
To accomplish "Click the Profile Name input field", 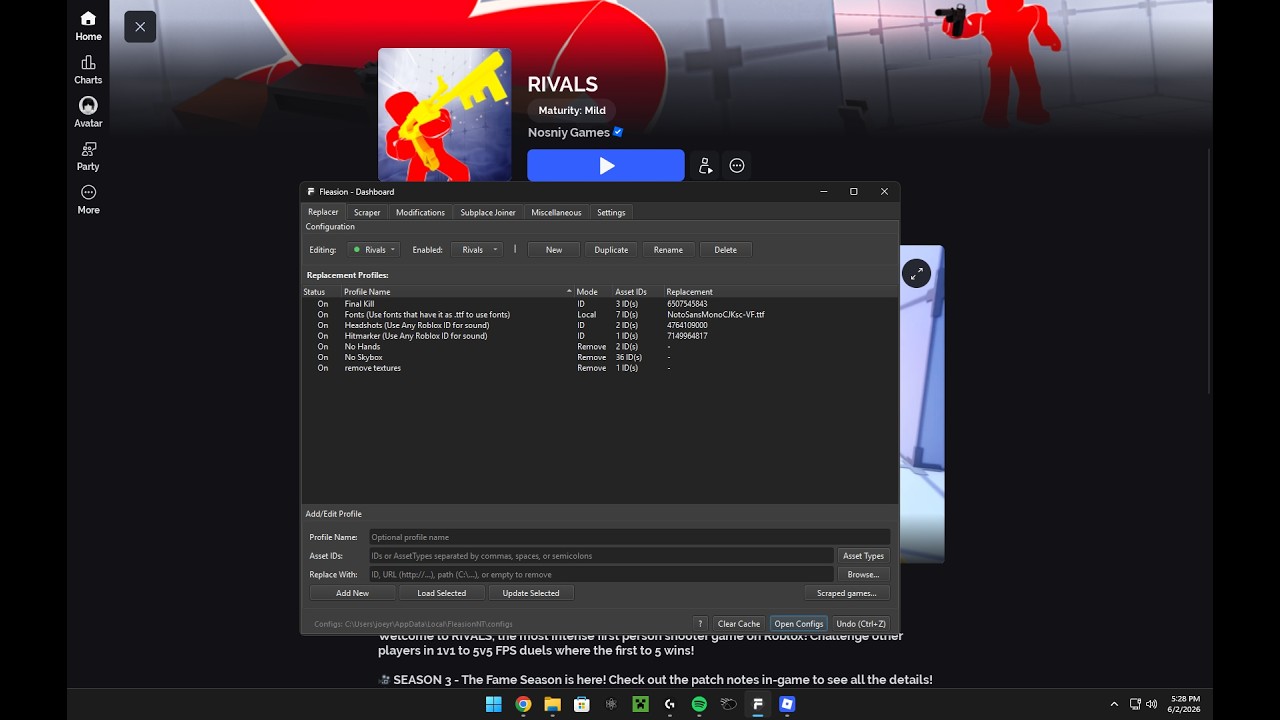I will click(x=629, y=537).
